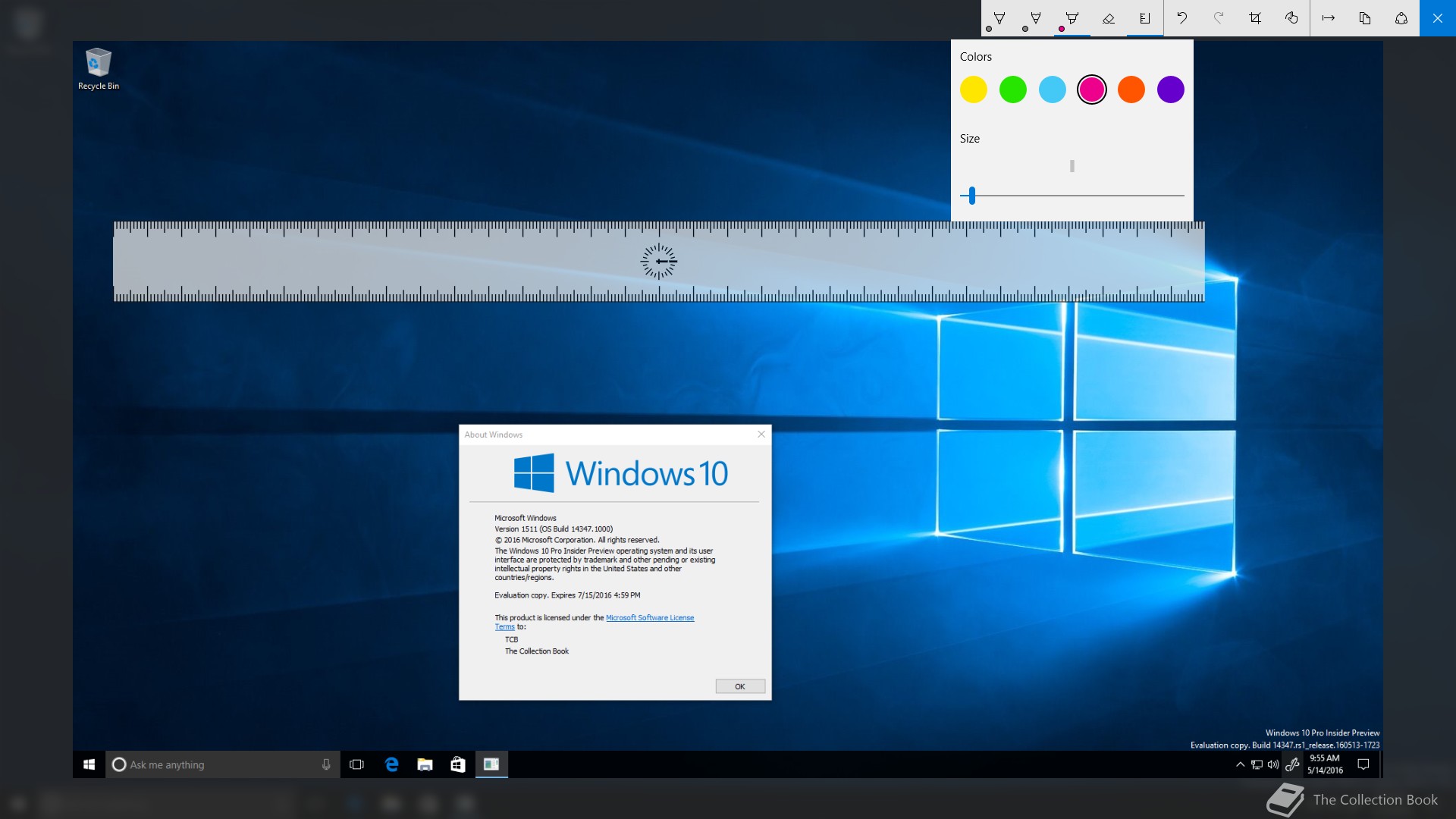
Task: Open Windows Ink Workspace tray icon
Action: pos(1292,764)
